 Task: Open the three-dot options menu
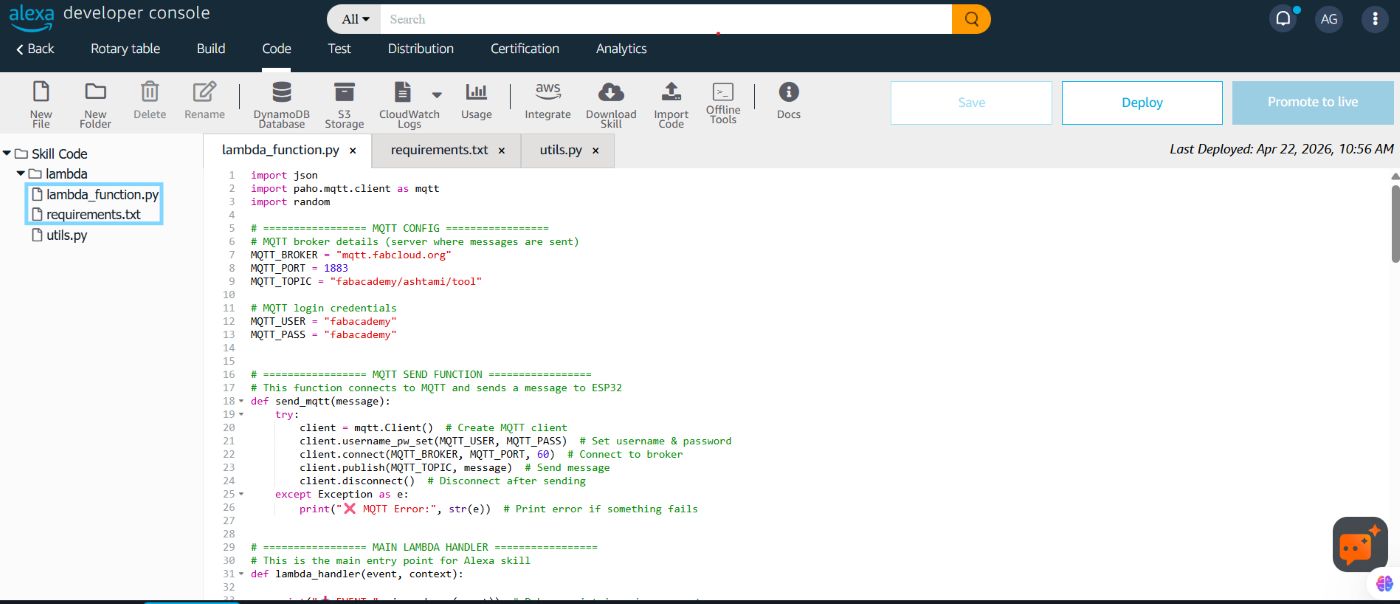[x=1376, y=18]
